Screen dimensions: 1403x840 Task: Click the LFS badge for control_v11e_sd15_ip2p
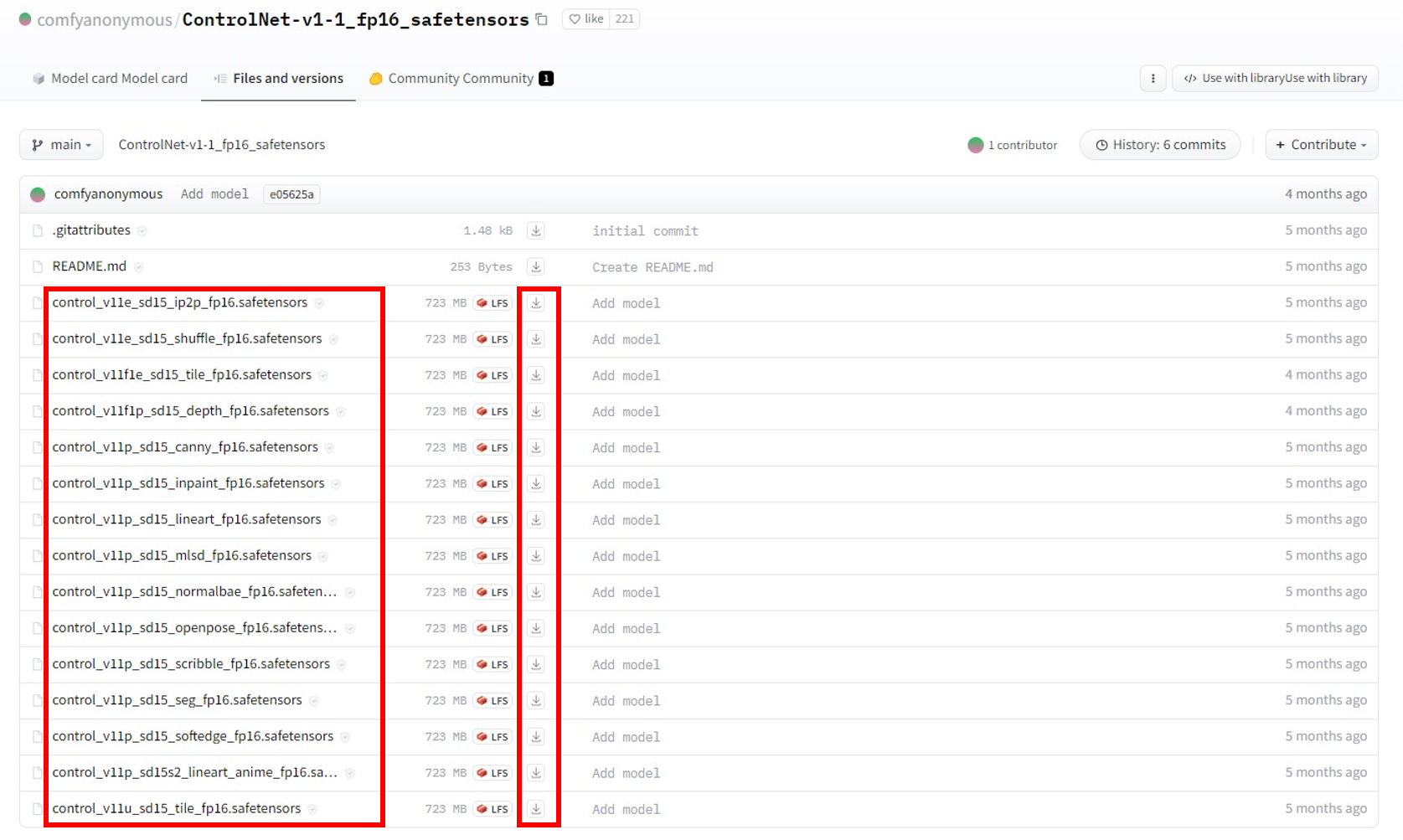click(x=493, y=303)
